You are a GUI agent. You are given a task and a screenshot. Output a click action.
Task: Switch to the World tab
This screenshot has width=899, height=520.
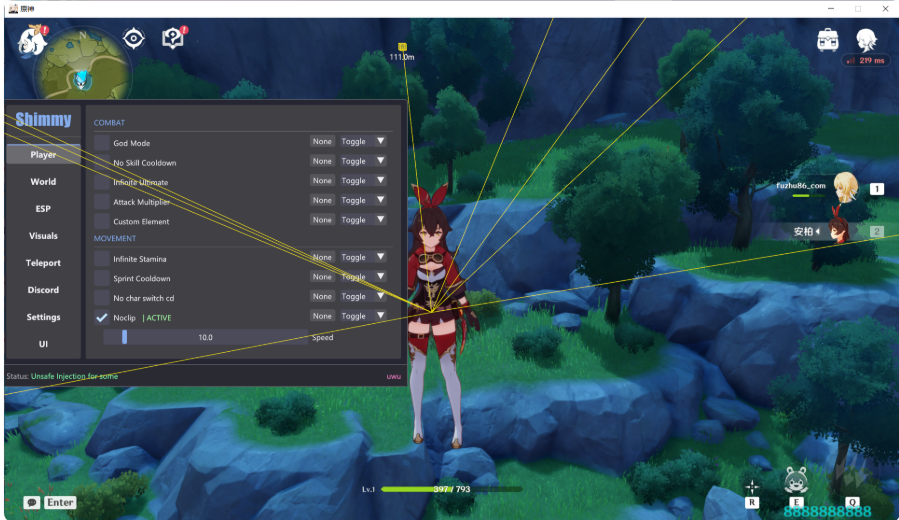tap(43, 181)
